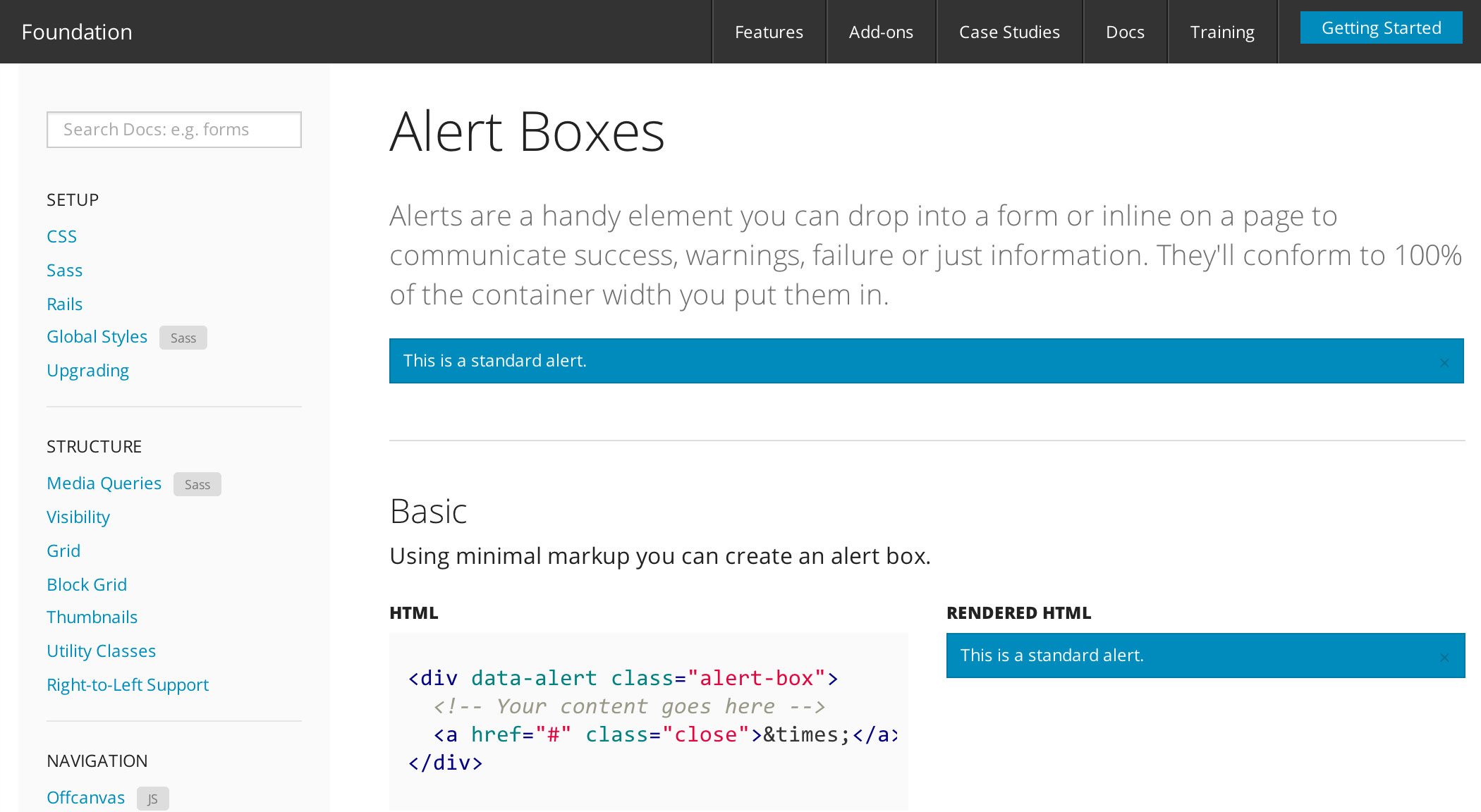This screenshot has height=812, width=1481.
Task: Select Training in the top navigation
Action: 1222,32
